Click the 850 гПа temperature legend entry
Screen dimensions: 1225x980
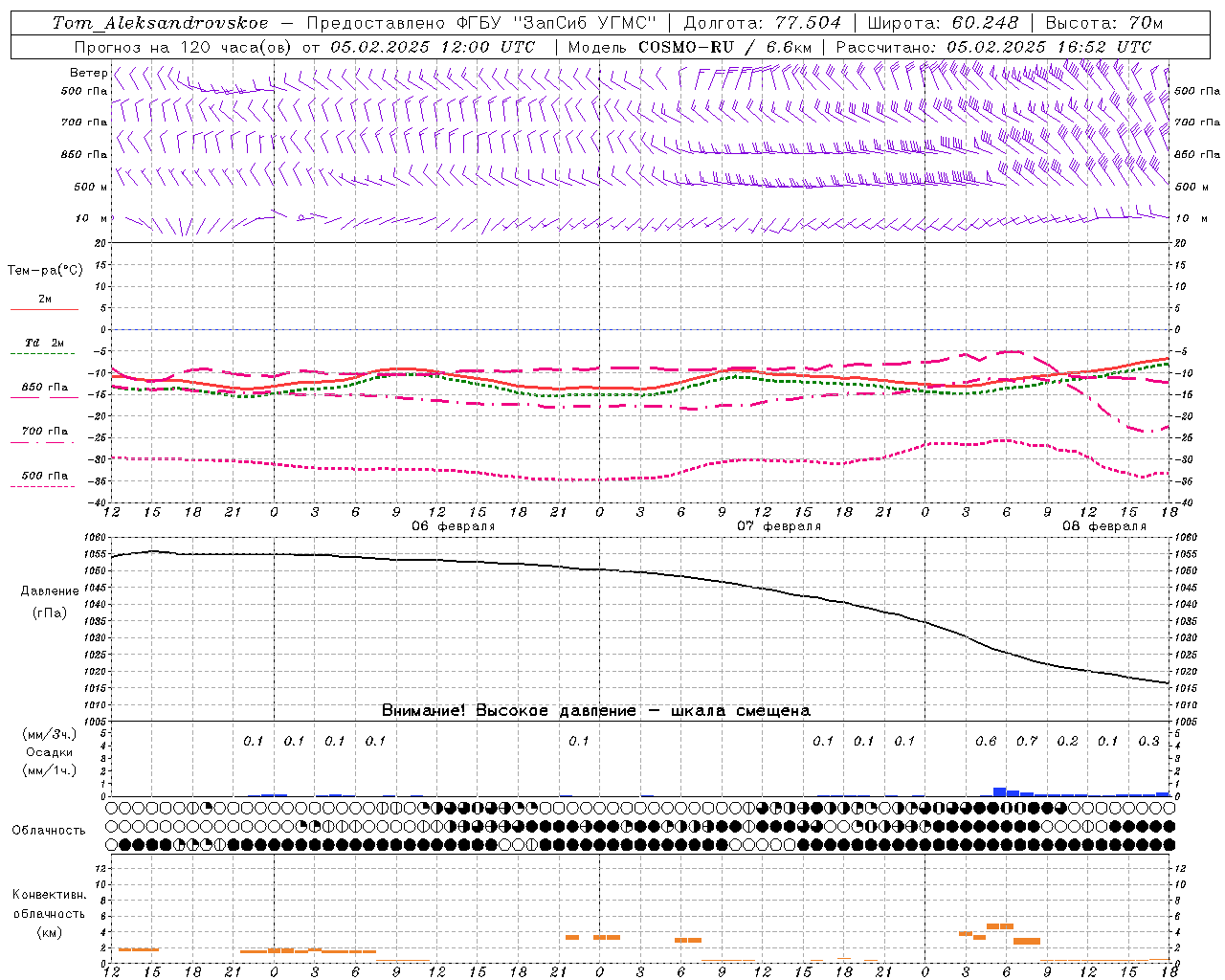pos(45,388)
